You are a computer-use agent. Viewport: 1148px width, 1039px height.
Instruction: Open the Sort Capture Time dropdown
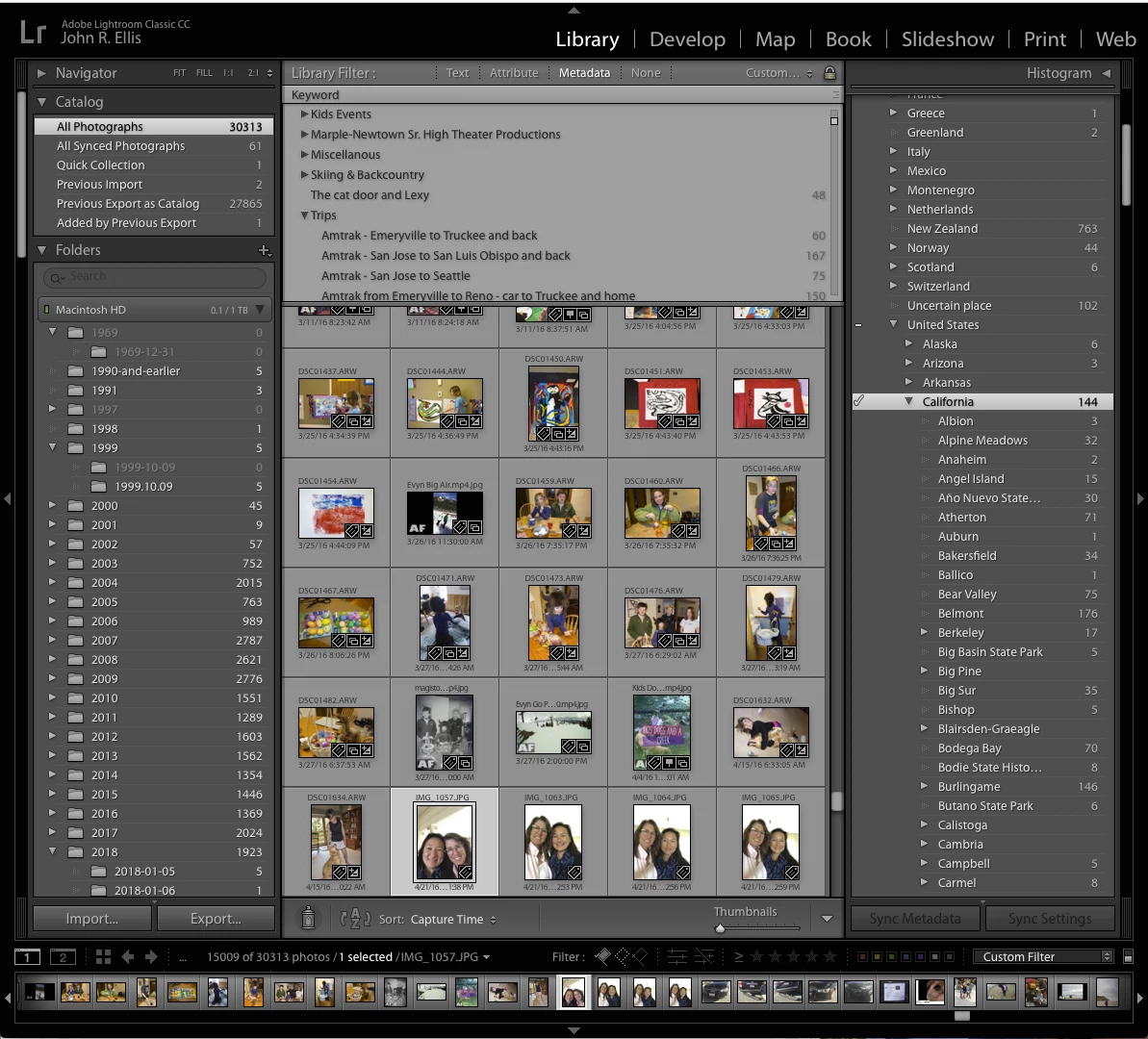pyautogui.click(x=452, y=919)
